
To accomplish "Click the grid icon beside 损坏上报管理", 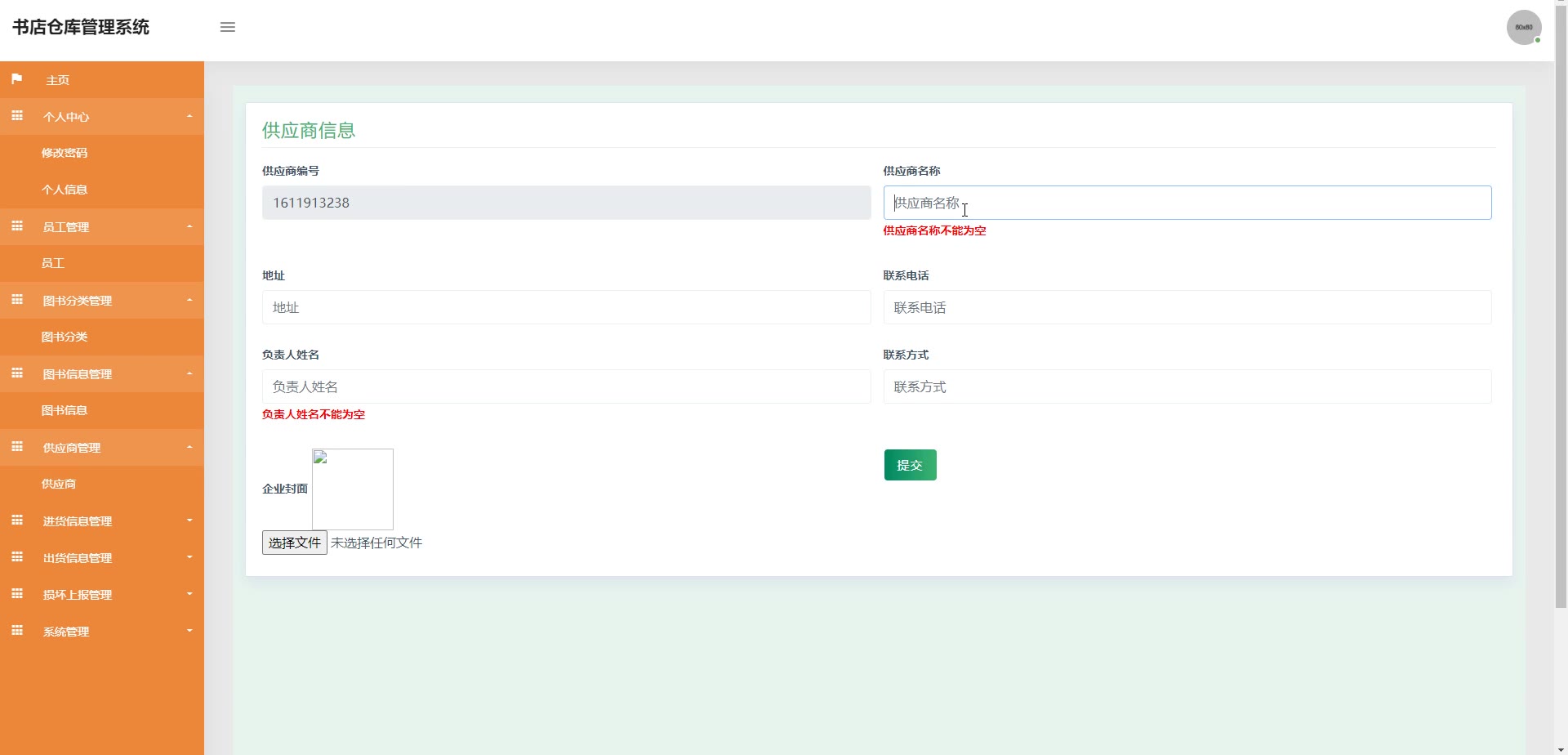I will (16, 594).
